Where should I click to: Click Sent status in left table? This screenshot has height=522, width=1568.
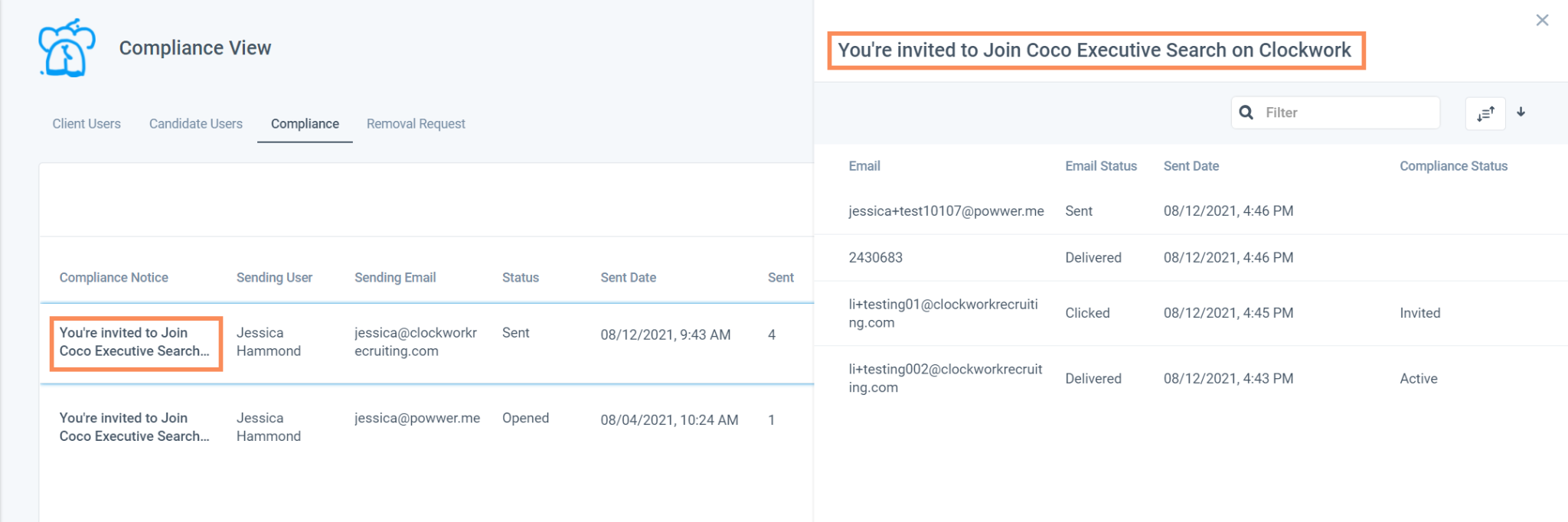point(516,333)
